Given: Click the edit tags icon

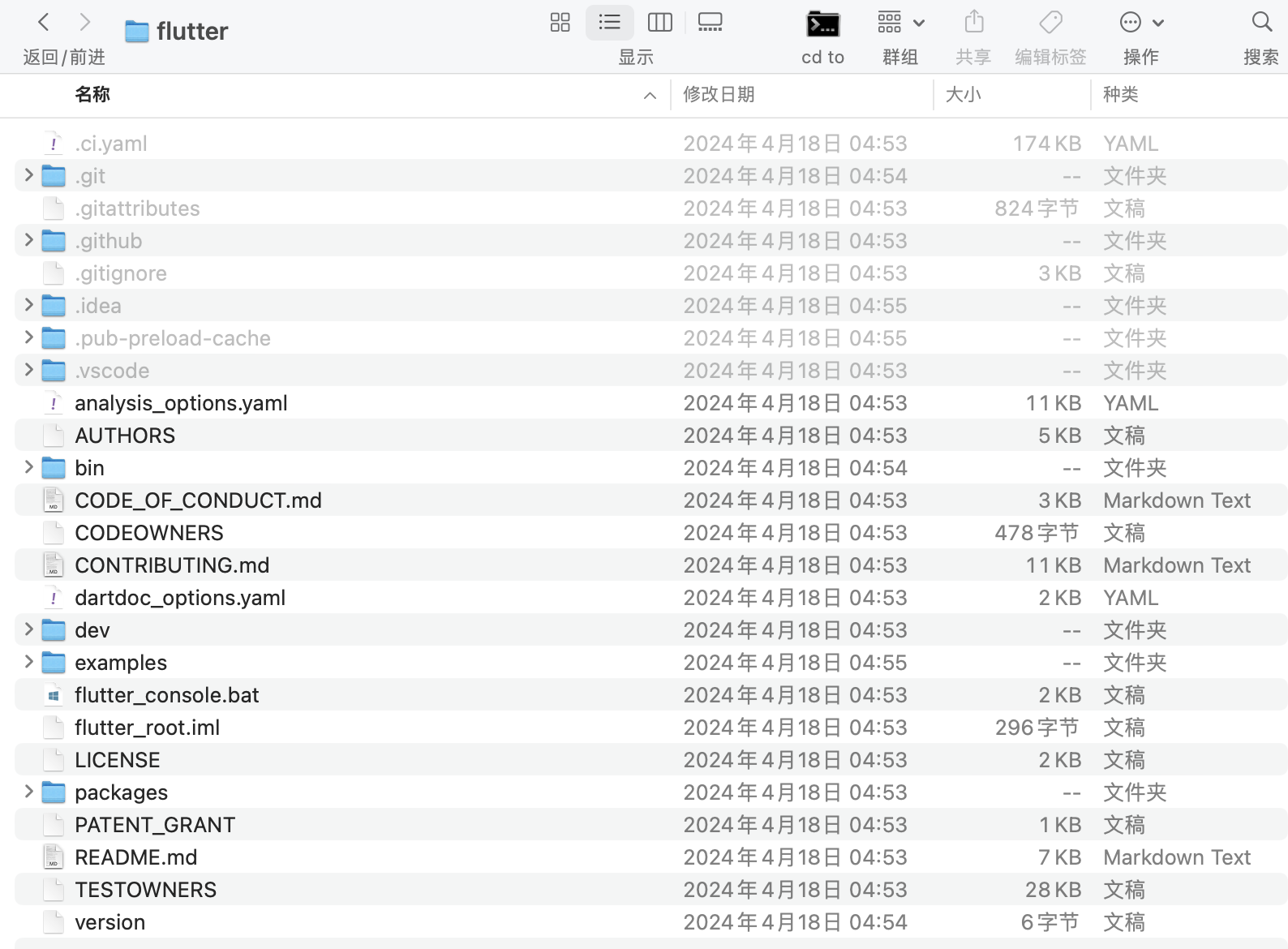Looking at the screenshot, I should (1050, 22).
